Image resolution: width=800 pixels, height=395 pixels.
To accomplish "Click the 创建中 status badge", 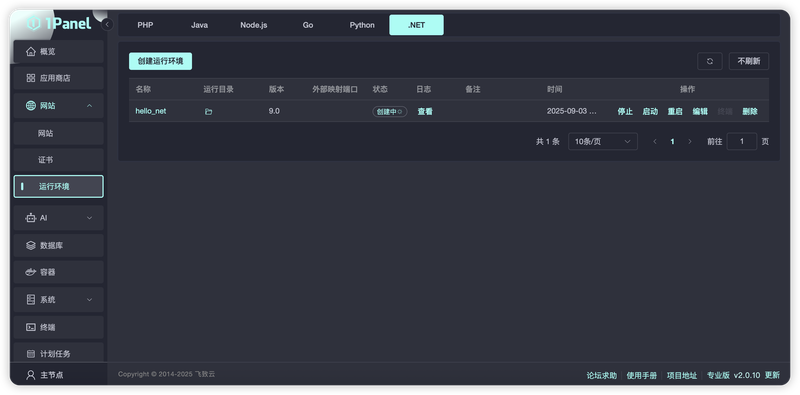I will [390, 111].
